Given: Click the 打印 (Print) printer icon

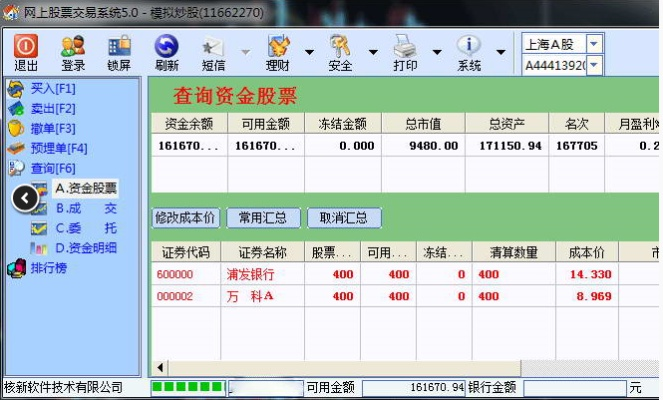Looking at the screenshot, I should click(405, 52).
